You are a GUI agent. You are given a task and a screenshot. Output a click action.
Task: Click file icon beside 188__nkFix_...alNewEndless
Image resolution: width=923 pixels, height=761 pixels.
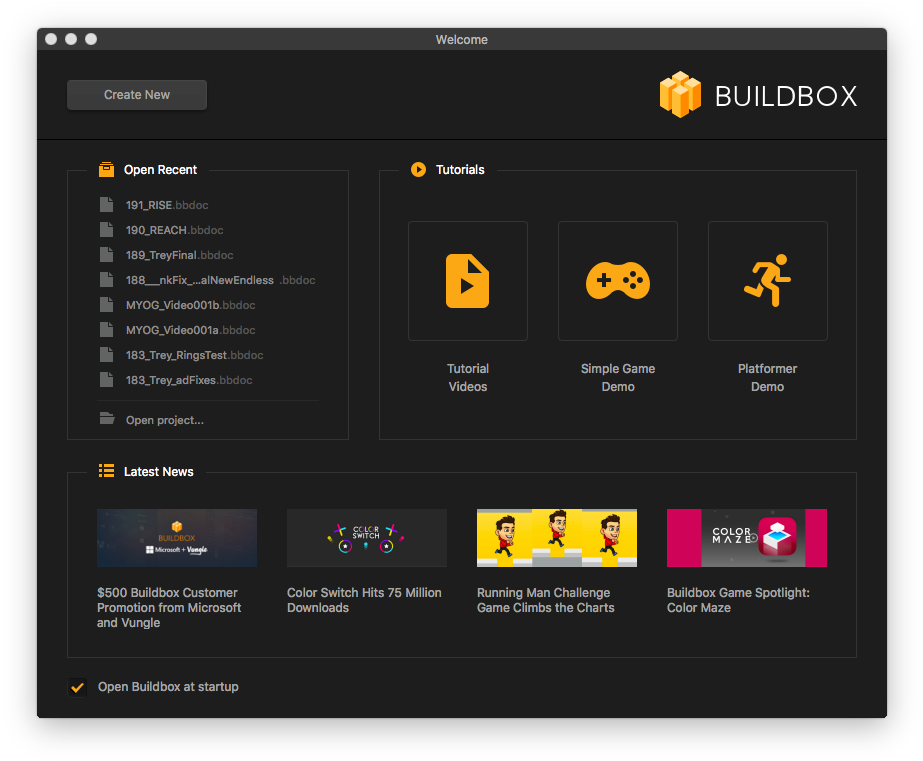[x=107, y=280]
